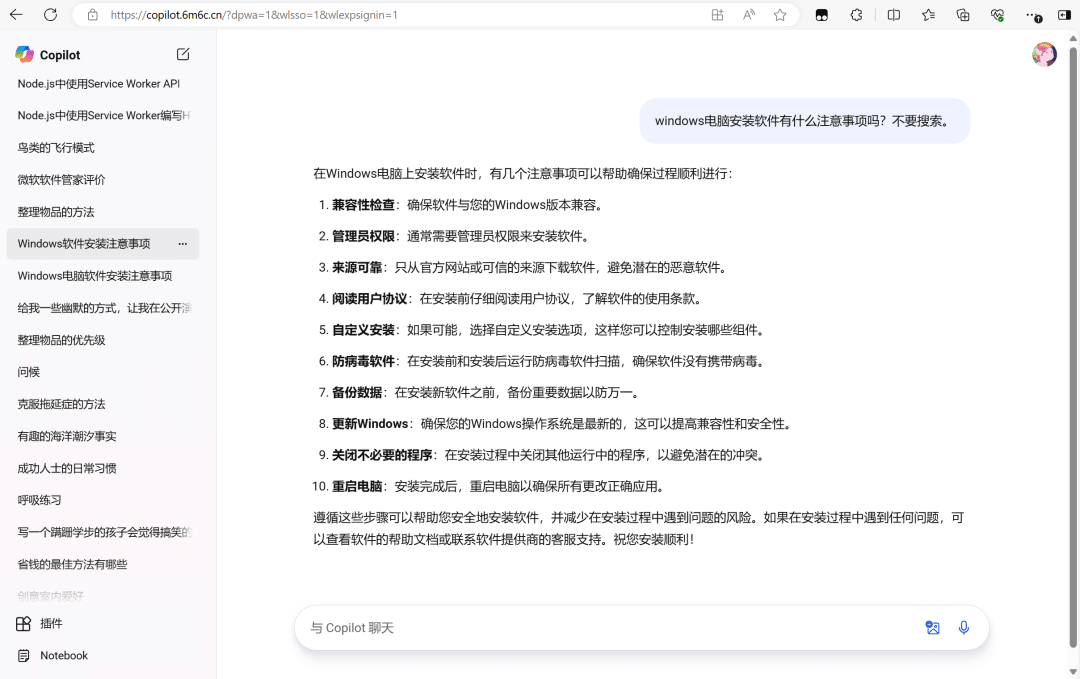Open more options for Windows软件安装注意事项 chat
Image resolution: width=1080 pixels, height=679 pixels.
[183, 244]
